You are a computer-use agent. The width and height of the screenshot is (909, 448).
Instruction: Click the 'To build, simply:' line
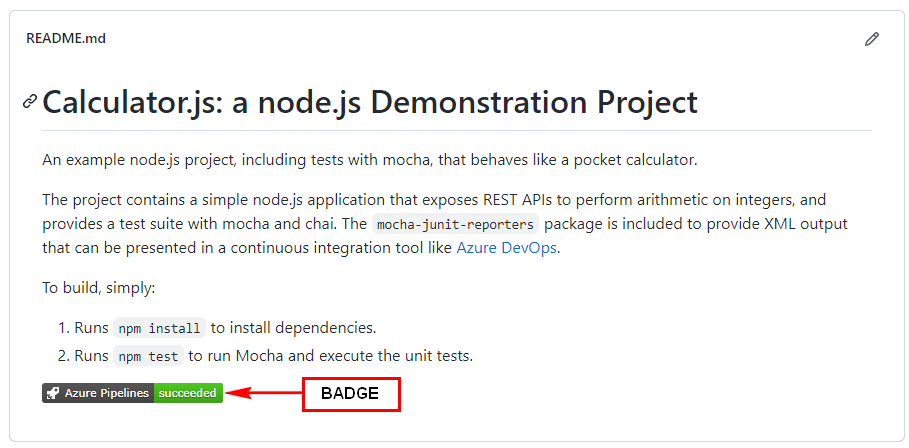[99, 287]
